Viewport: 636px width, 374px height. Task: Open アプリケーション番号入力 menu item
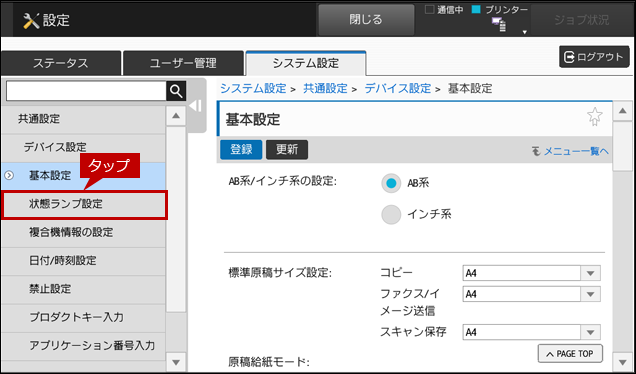(x=83, y=346)
